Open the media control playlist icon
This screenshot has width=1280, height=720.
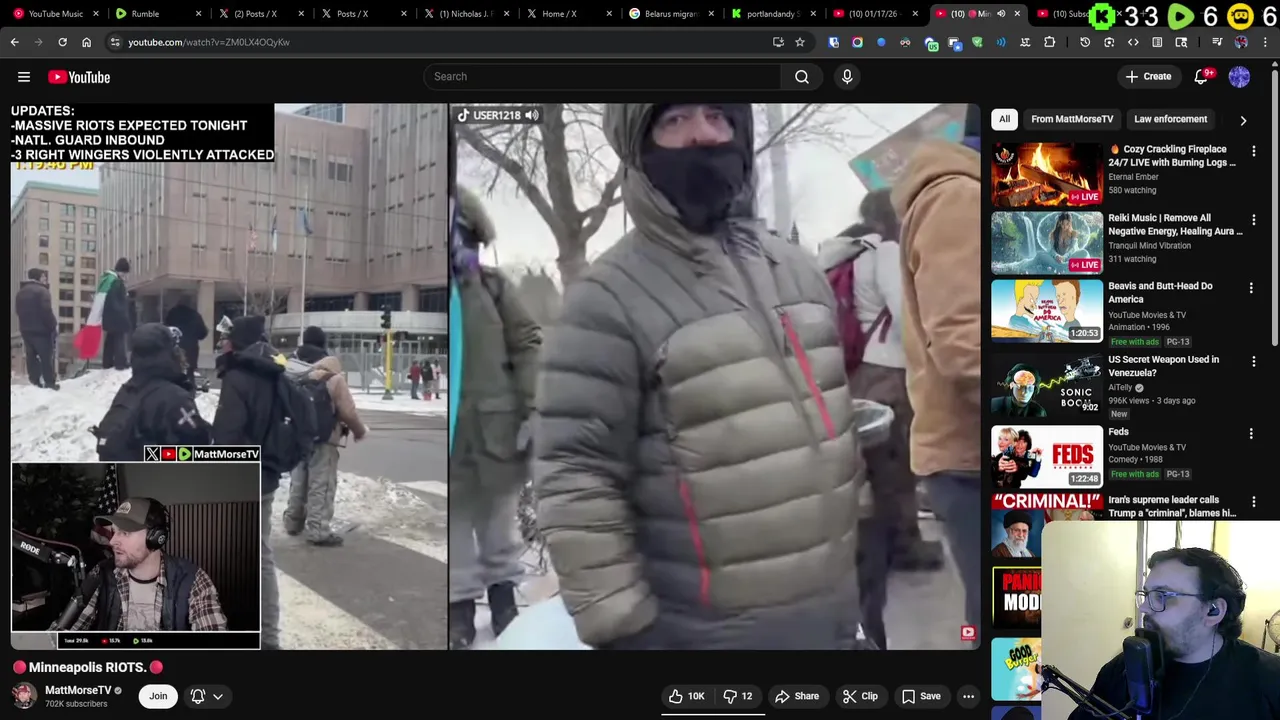coord(1217,42)
